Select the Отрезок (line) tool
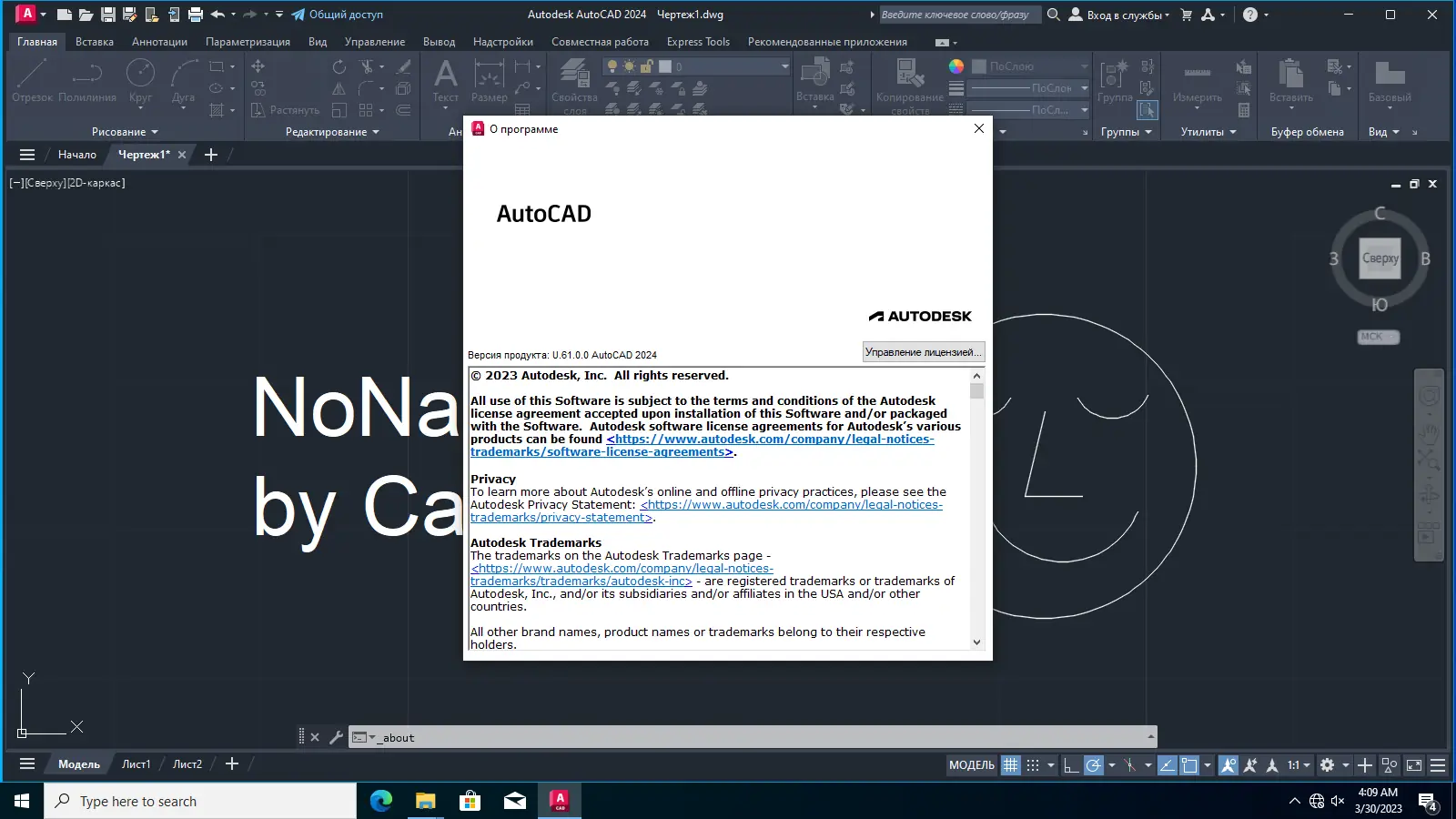This screenshot has height=819, width=1456. pos(32,80)
